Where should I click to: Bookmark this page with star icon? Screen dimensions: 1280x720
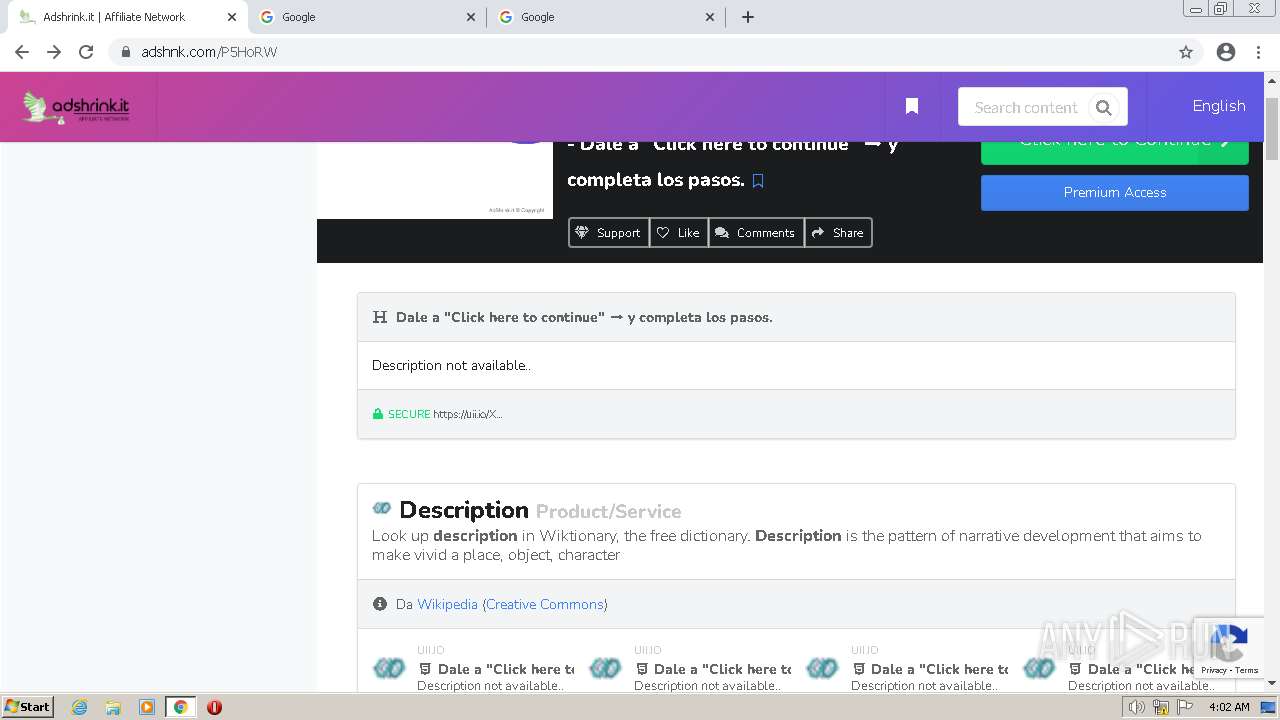tap(1186, 52)
